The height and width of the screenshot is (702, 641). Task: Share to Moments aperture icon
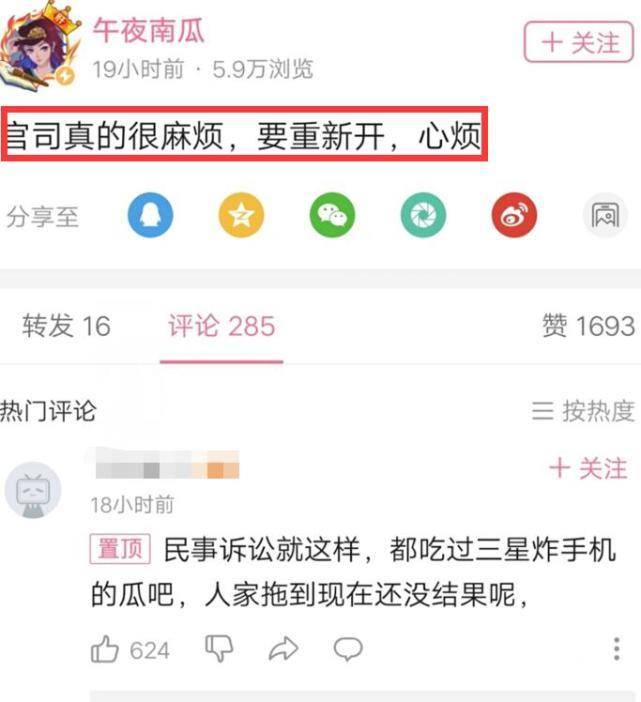tap(423, 215)
